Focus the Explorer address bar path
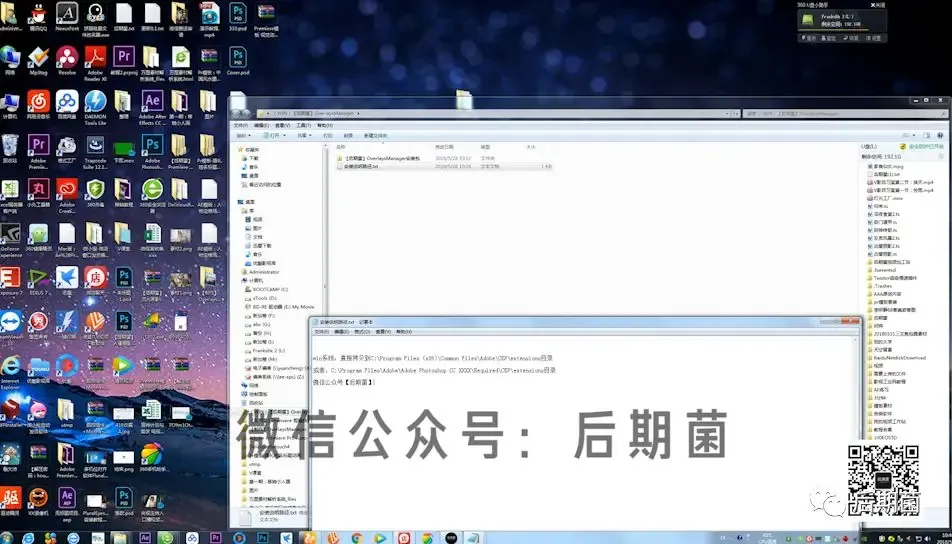The width and height of the screenshot is (952, 544). (497, 114)
